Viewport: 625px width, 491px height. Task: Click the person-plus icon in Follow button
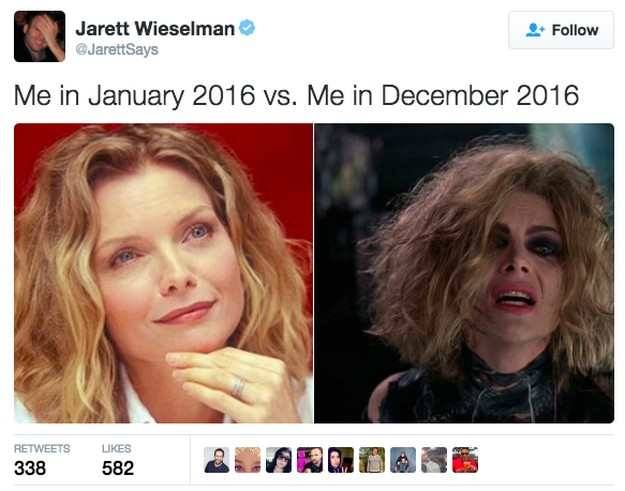(535, 30)
